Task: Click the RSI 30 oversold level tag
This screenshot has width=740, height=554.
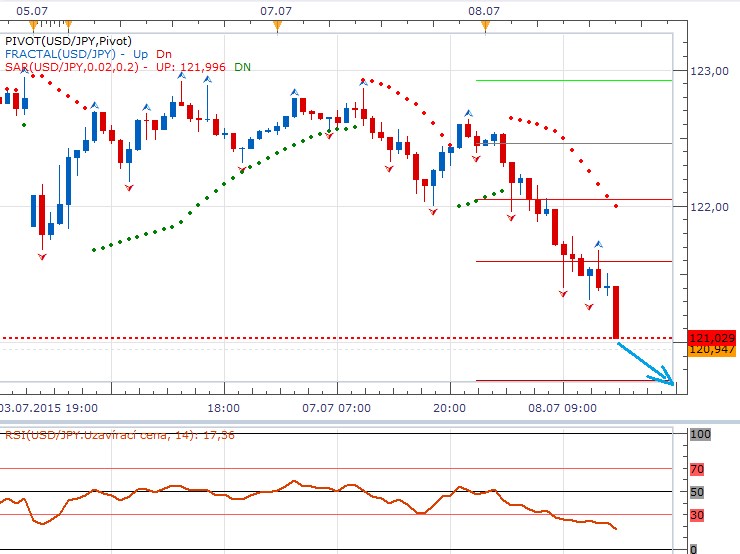Action: pyautogui.click(x=697, y=515)
